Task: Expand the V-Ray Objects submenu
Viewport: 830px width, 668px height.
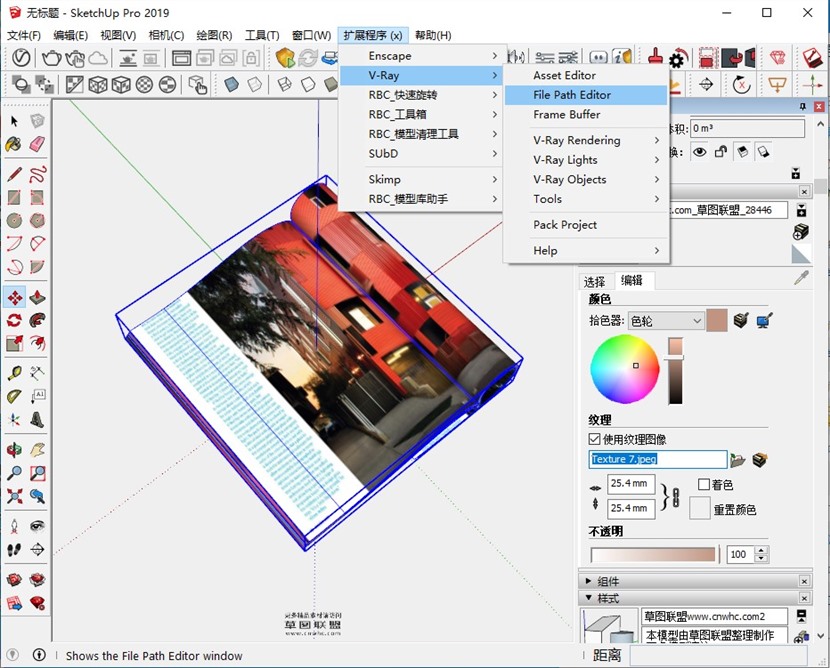Action: tap(586, 179)
